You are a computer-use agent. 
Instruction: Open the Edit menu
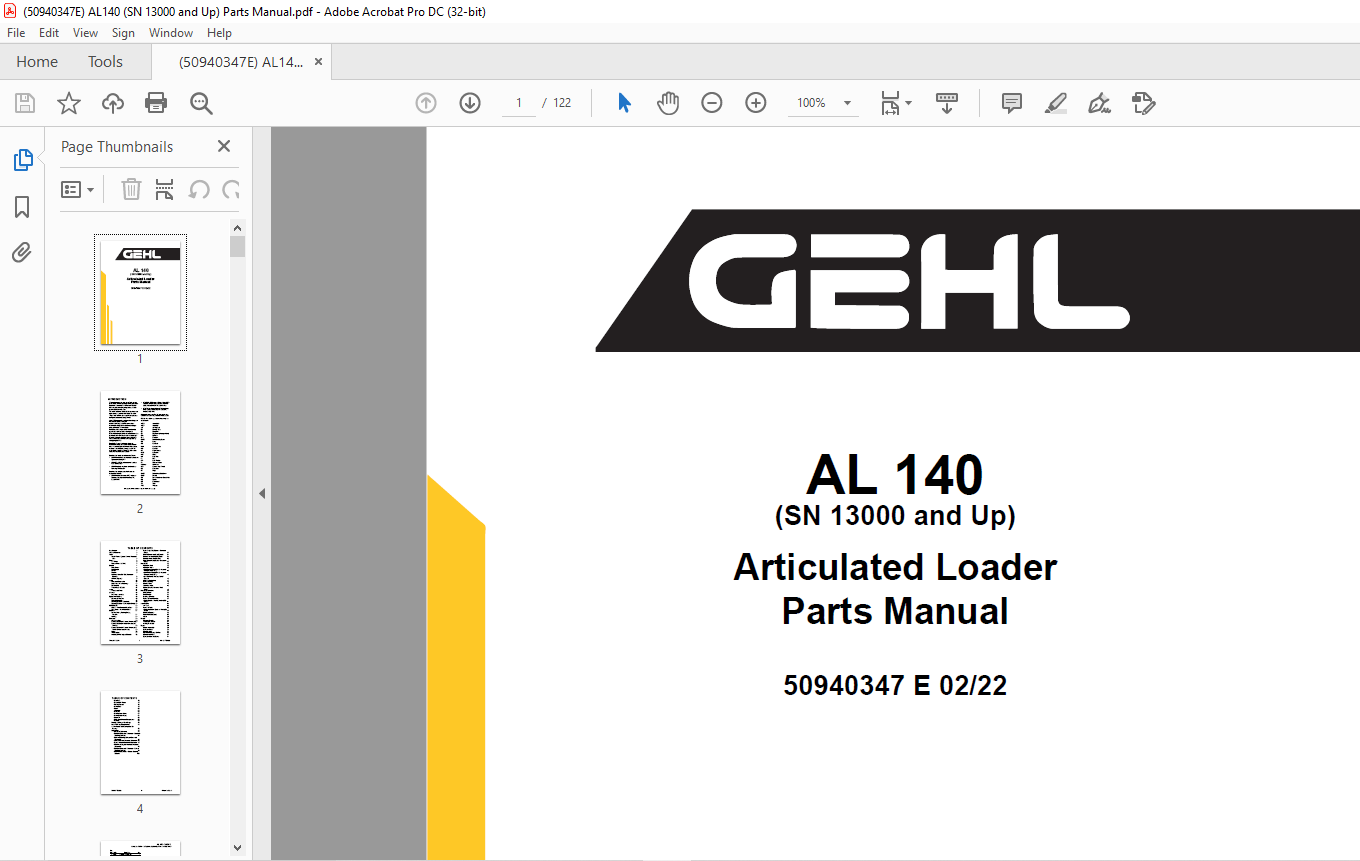(x=49, y=33)
